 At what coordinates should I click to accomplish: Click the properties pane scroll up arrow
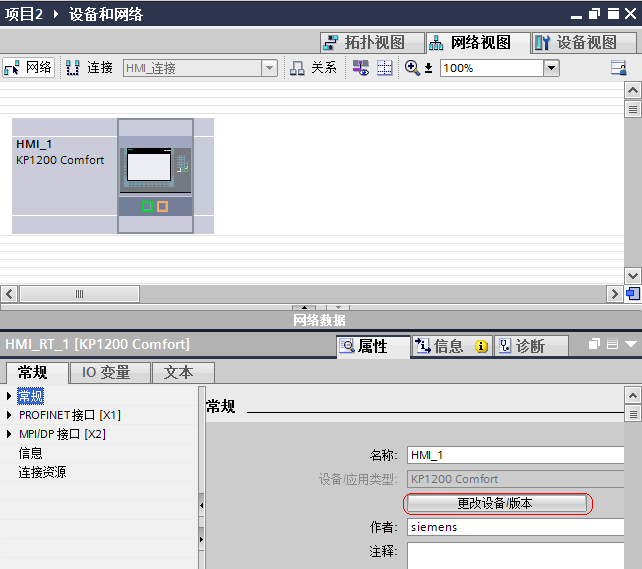tap(633, 396)
